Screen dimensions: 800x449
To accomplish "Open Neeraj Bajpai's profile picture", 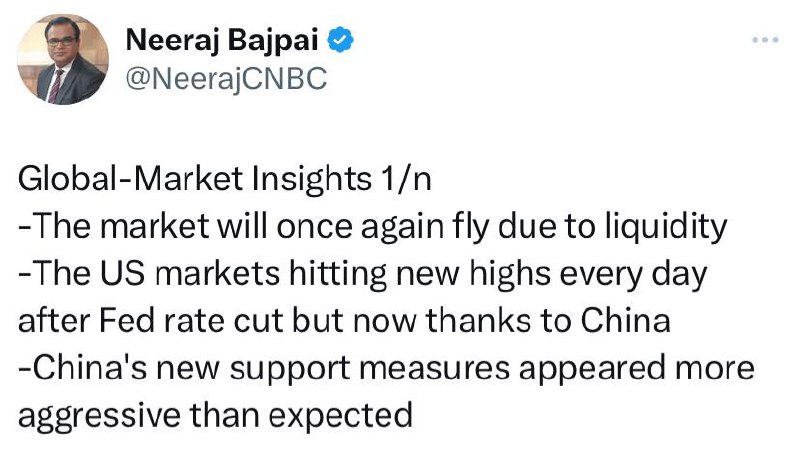I will (63, 59).
